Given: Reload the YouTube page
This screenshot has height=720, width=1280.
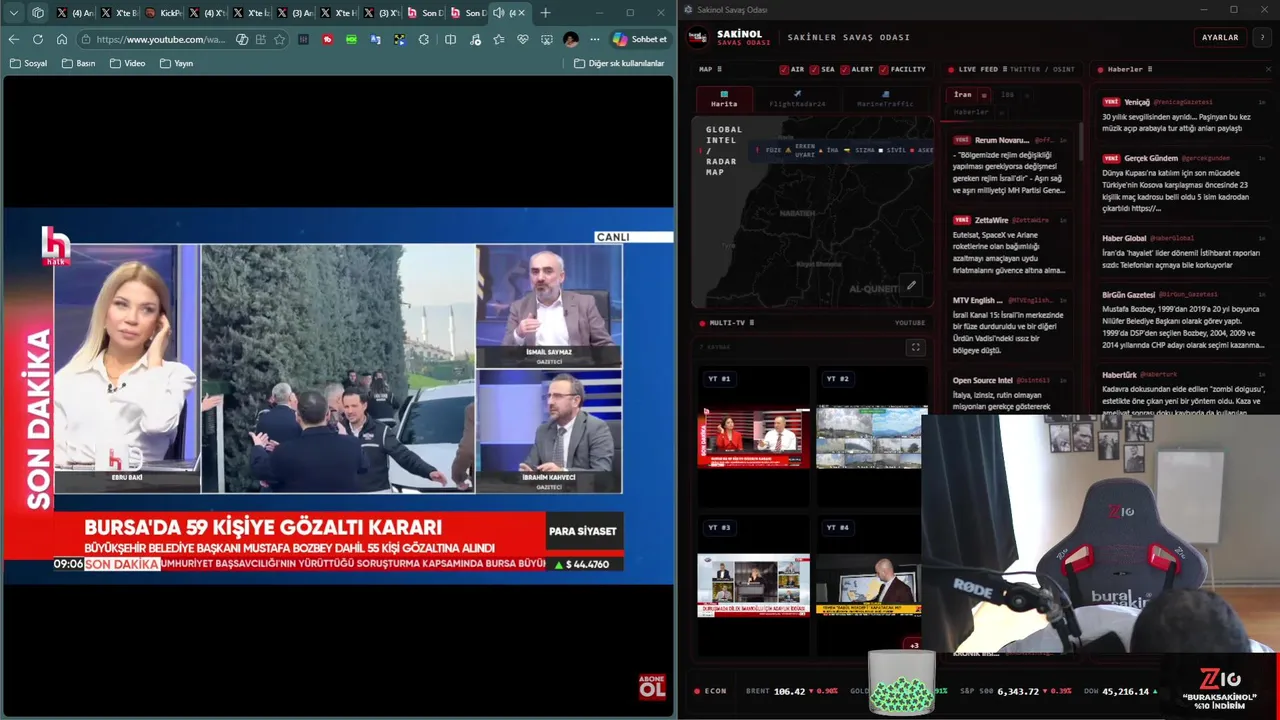Looking at the screenshot, I should coord(38,39).
